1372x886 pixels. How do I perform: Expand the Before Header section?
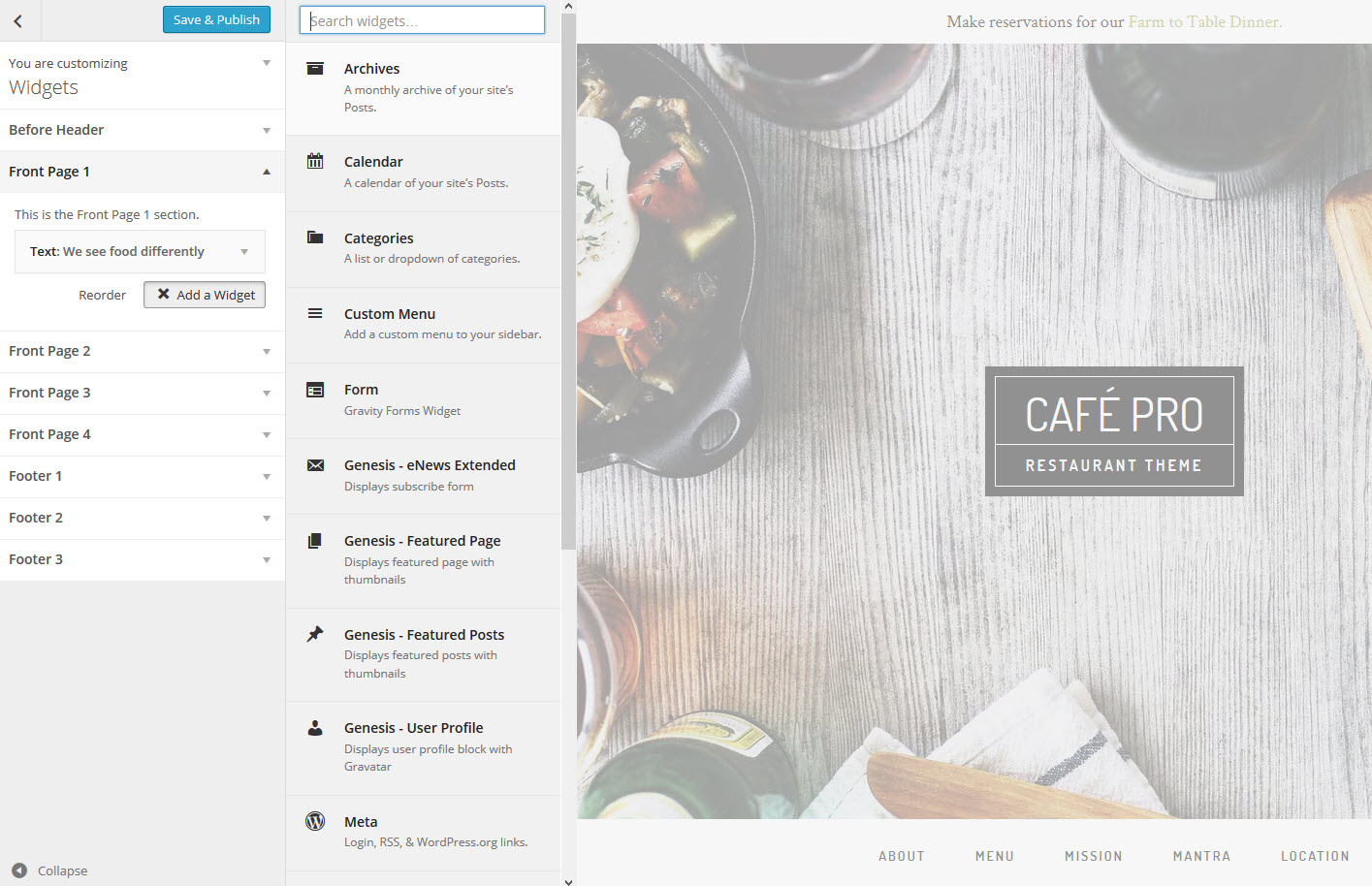click(x=143, y=130)
